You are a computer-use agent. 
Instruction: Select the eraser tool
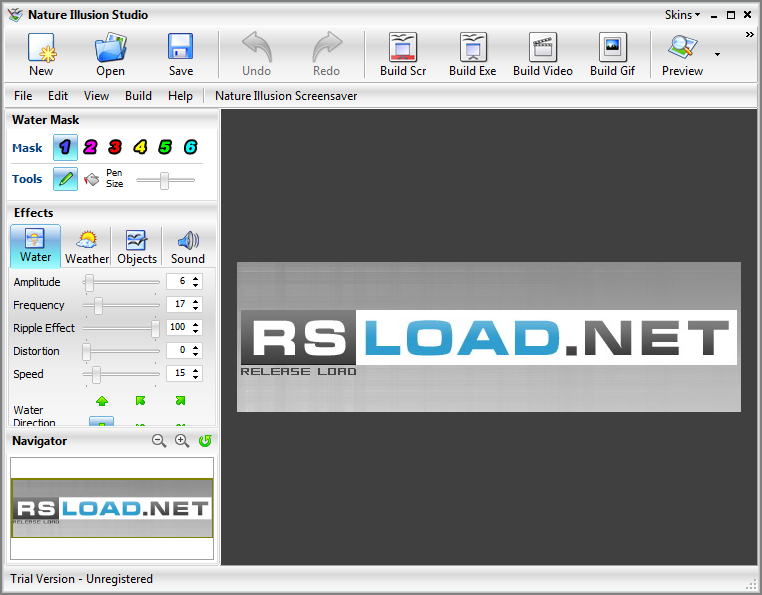[91, 179]
